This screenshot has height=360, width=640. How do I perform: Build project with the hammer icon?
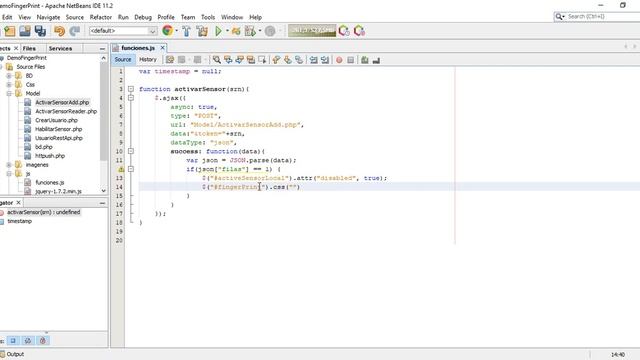pos(187,31)
